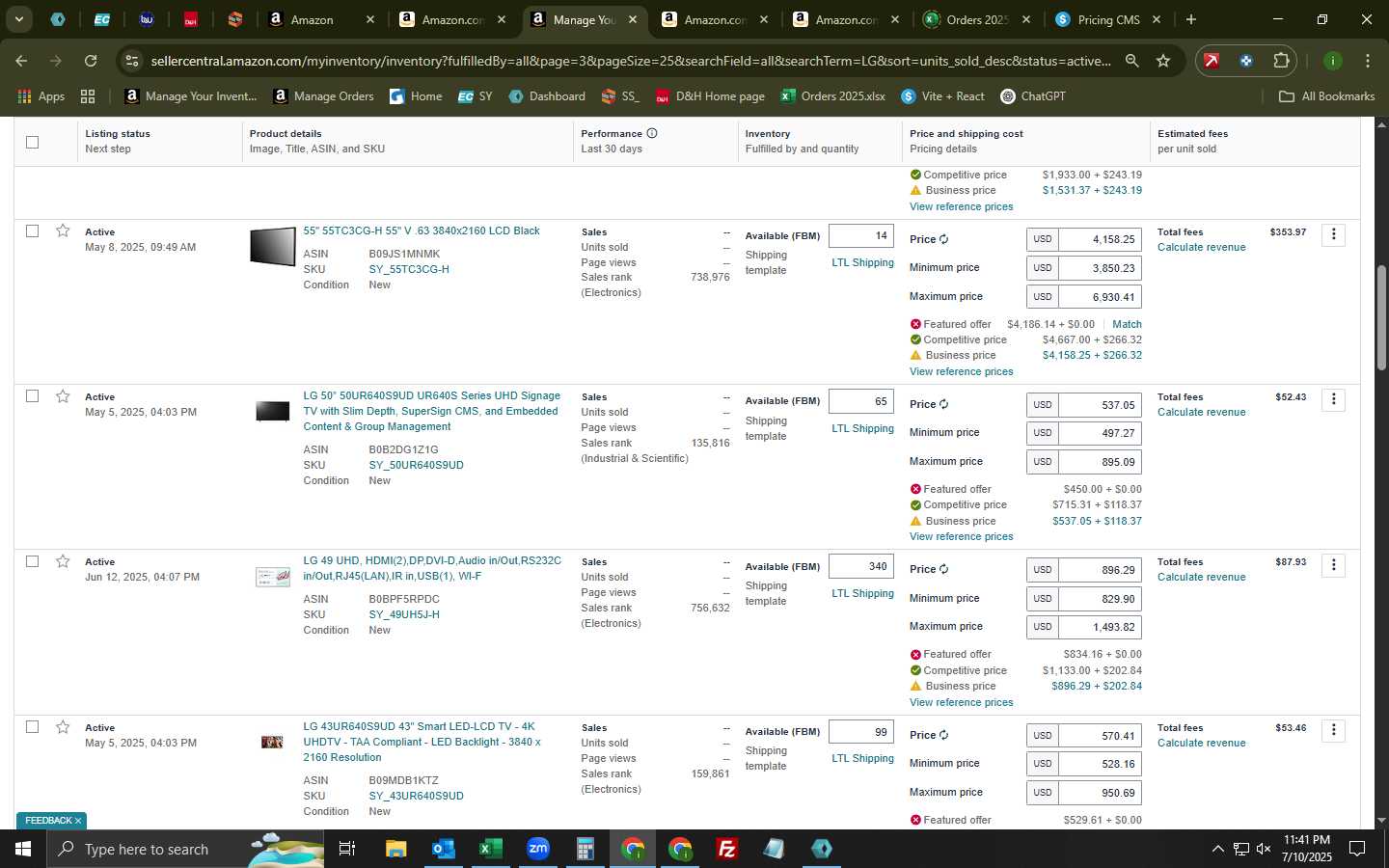Bookmark this page with the star icon
1389x868 pixels.
pyautogui.click(x=1163, y=61)
